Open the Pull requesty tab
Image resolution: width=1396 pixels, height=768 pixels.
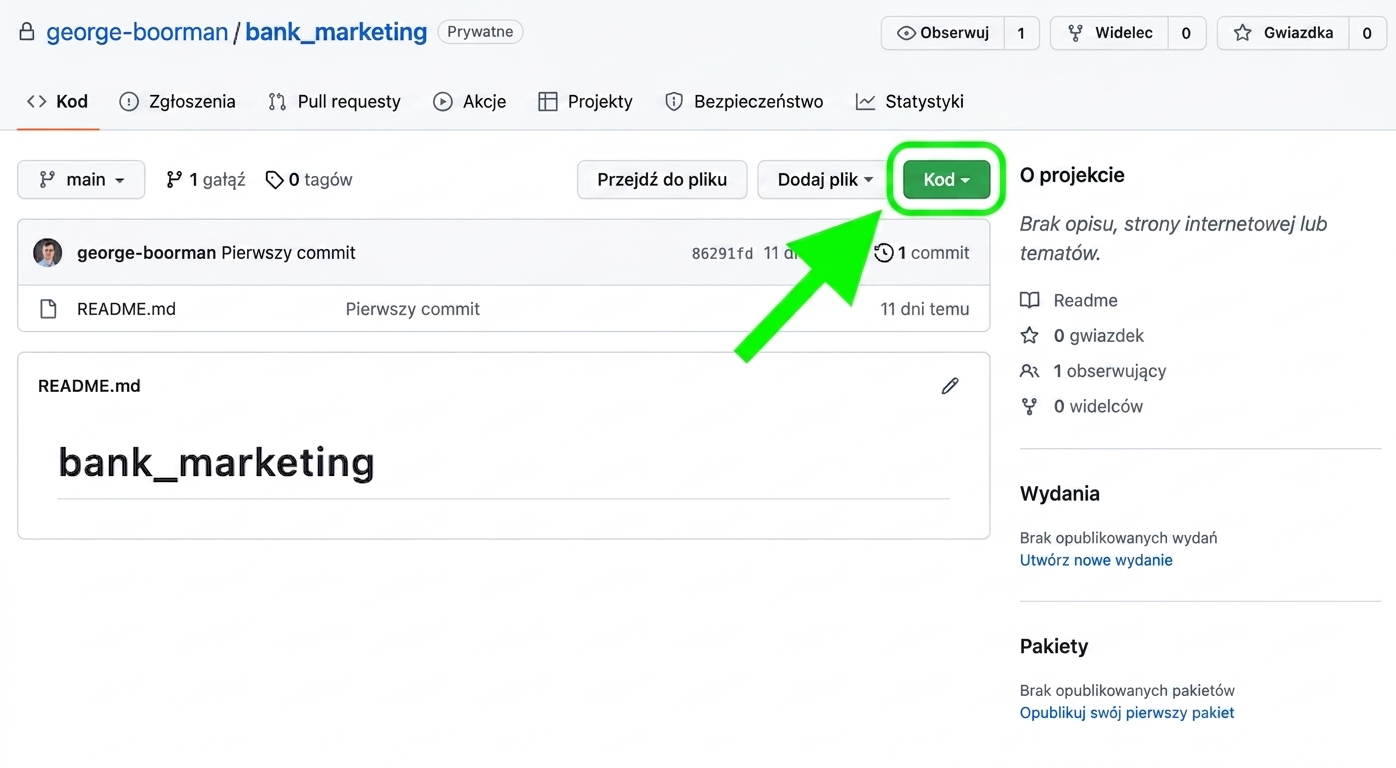pyautogui.click(x=334, y=101)
